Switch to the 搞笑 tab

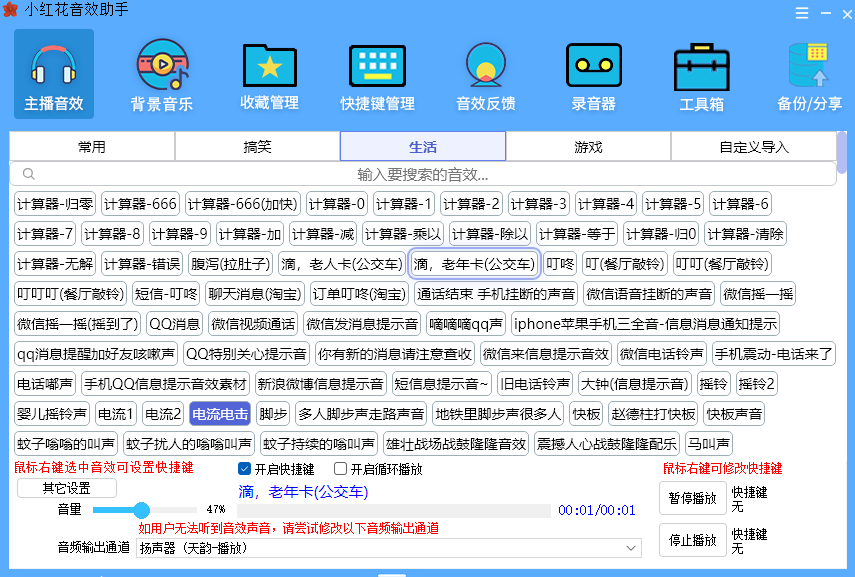point(257,147)
